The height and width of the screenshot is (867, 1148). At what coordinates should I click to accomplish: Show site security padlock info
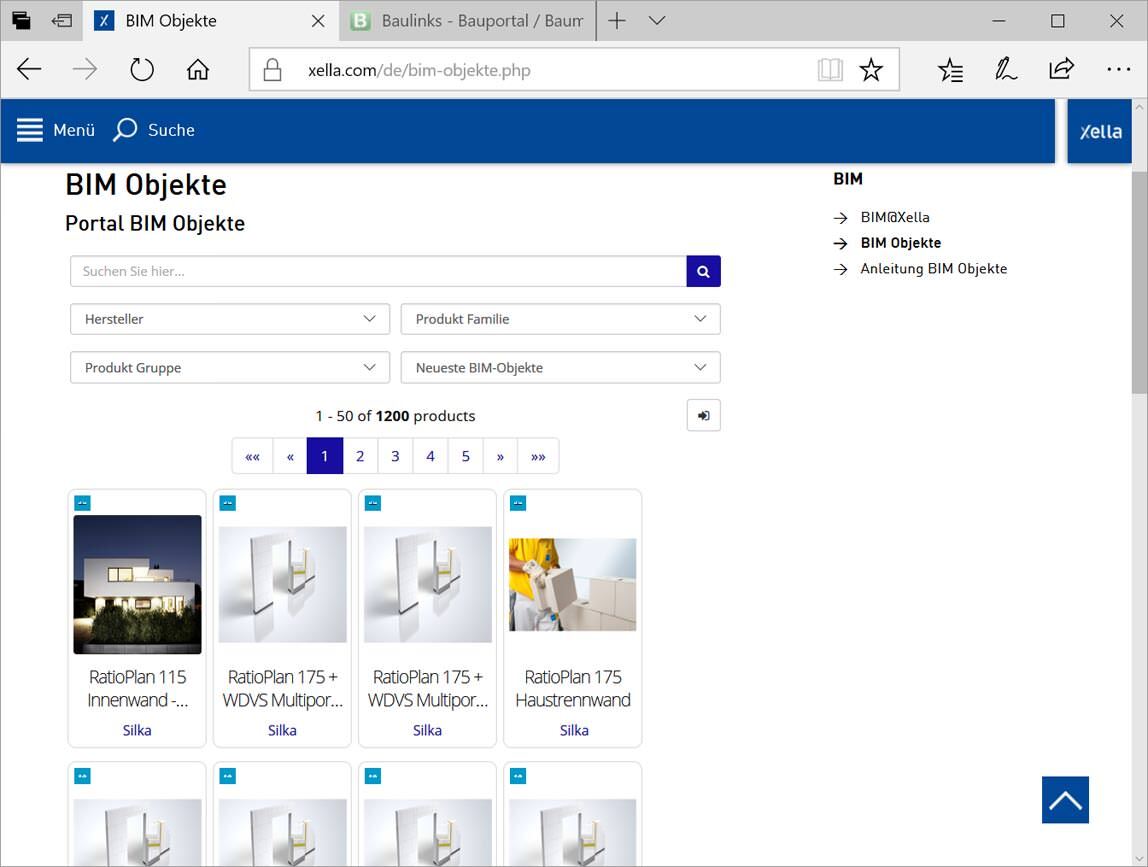pos(272,70)
